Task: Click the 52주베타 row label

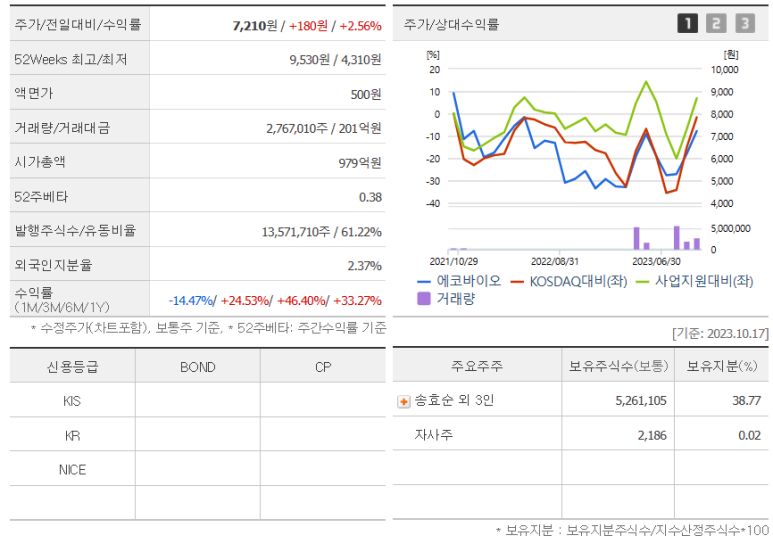Action: (41, 197)
